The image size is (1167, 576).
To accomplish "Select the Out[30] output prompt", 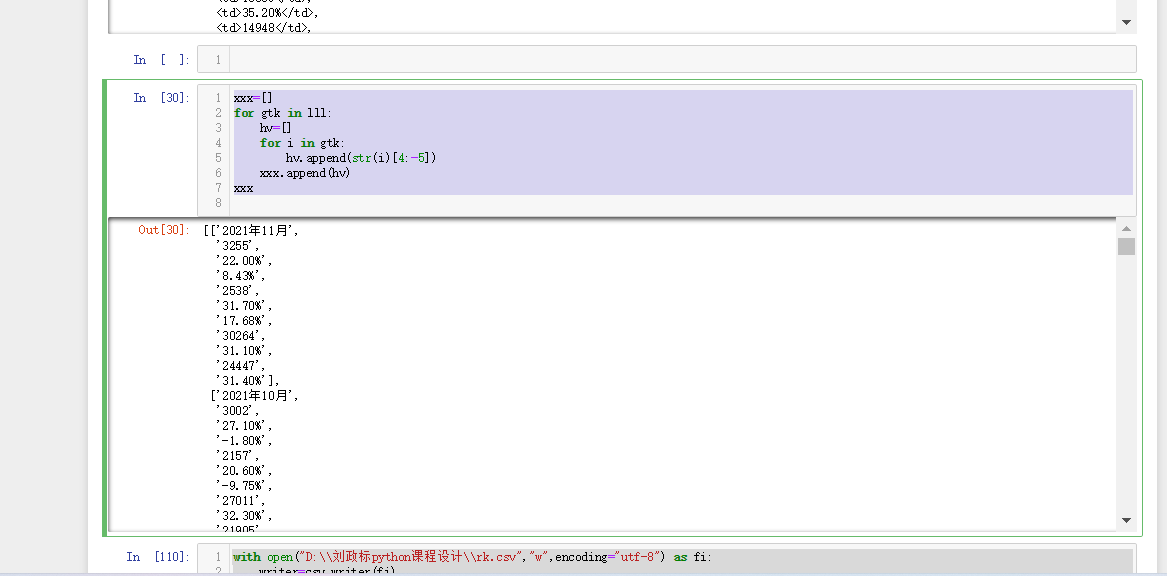I will 164,230.
